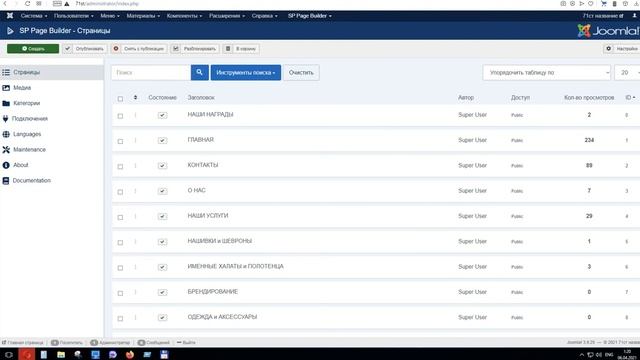Click the SP Page Builder title icon

coord(10,31)
